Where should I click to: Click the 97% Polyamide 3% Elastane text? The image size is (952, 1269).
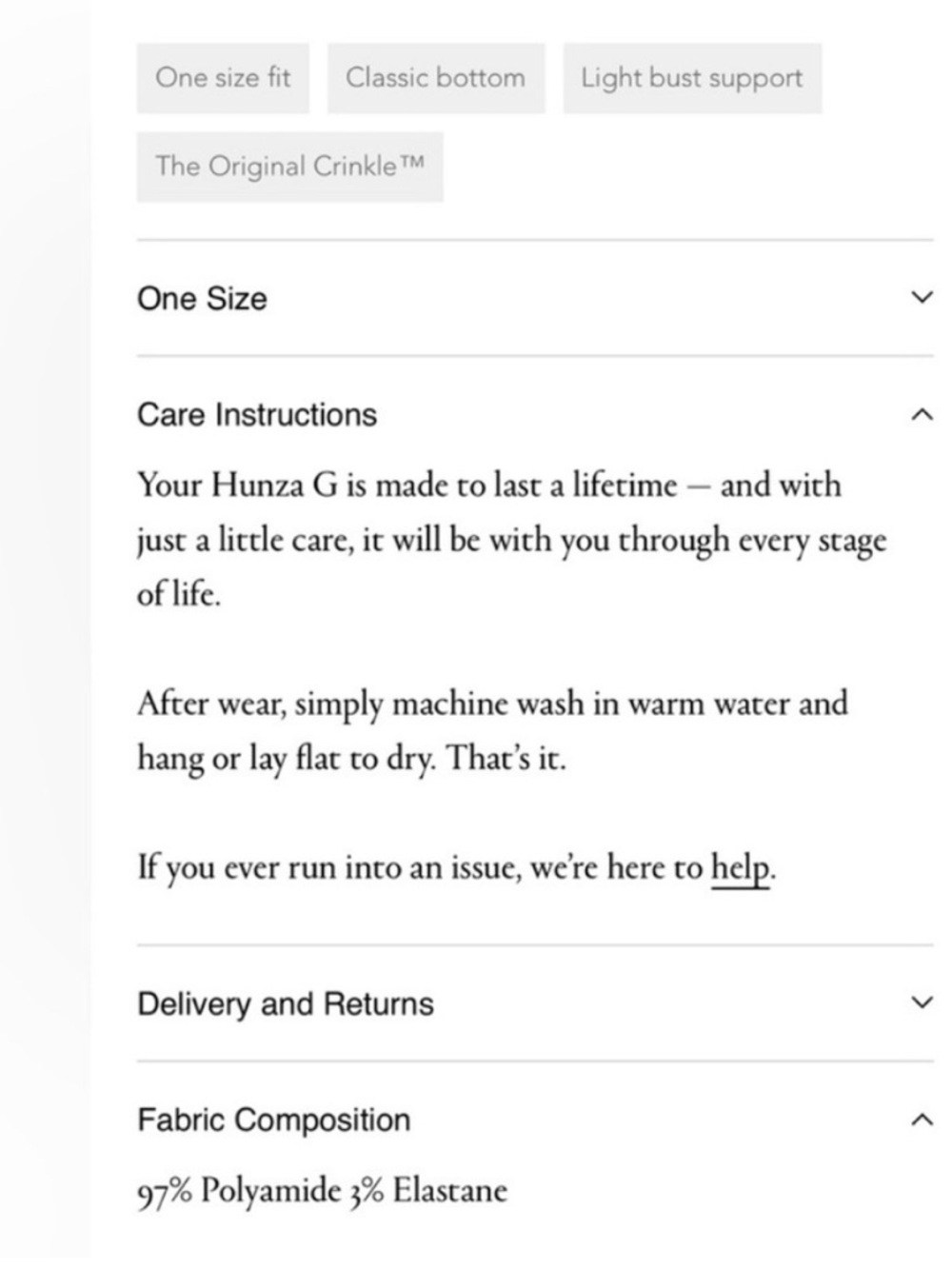click(x=322, y=1192)
